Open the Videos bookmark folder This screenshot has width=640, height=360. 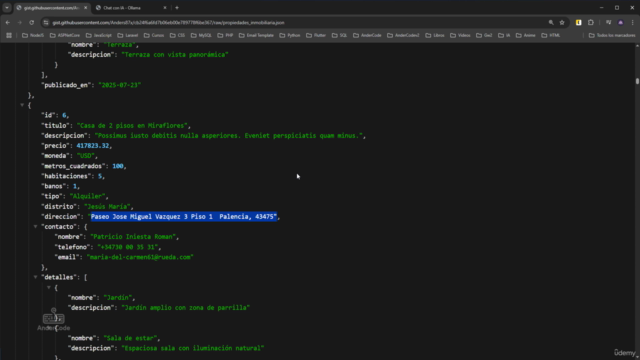[x=460, y=36]
